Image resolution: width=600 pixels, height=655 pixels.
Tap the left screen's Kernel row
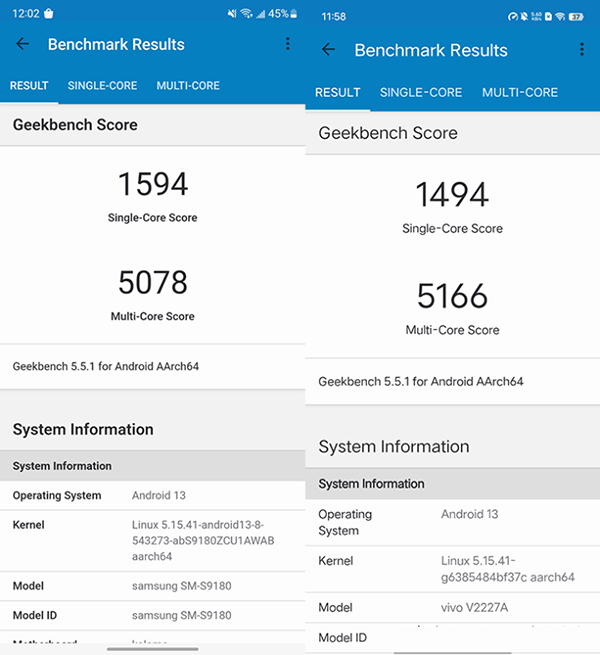pos(152,540)
